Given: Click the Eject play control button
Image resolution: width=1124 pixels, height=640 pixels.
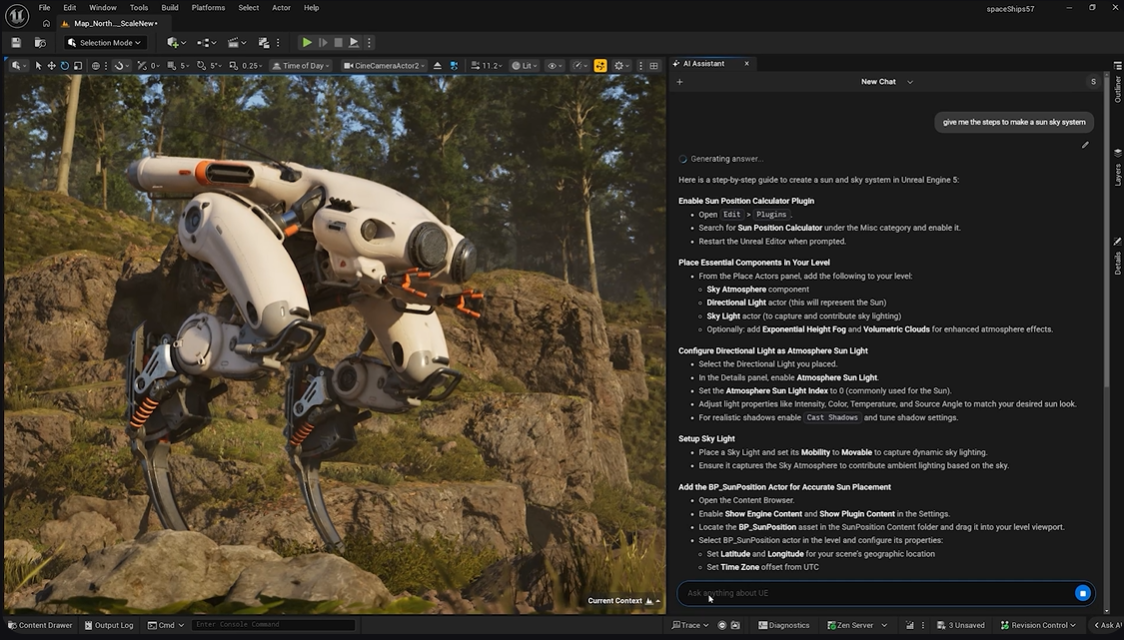Looking at the screenshot, I should [x=353, y=43].
